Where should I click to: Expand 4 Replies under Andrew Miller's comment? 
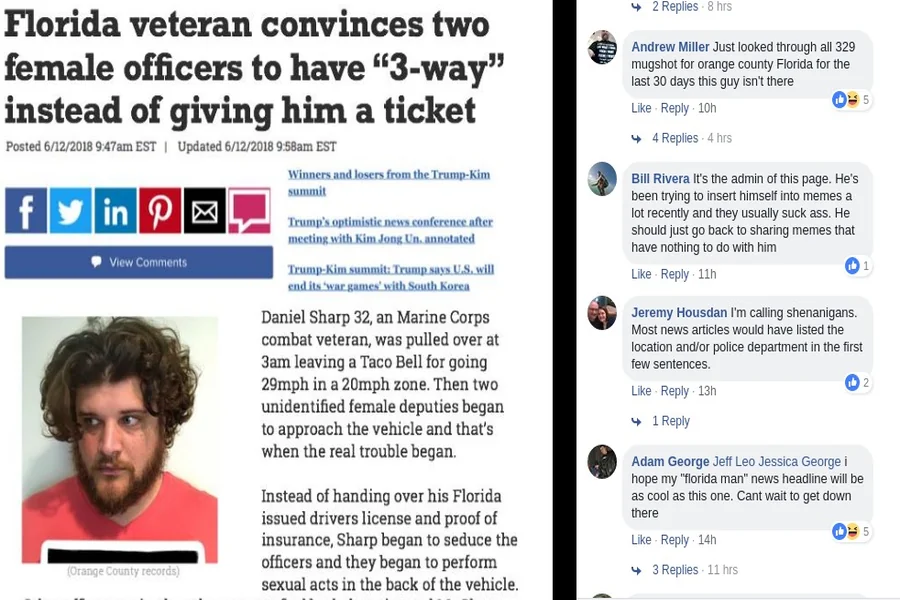click(674, 138)
